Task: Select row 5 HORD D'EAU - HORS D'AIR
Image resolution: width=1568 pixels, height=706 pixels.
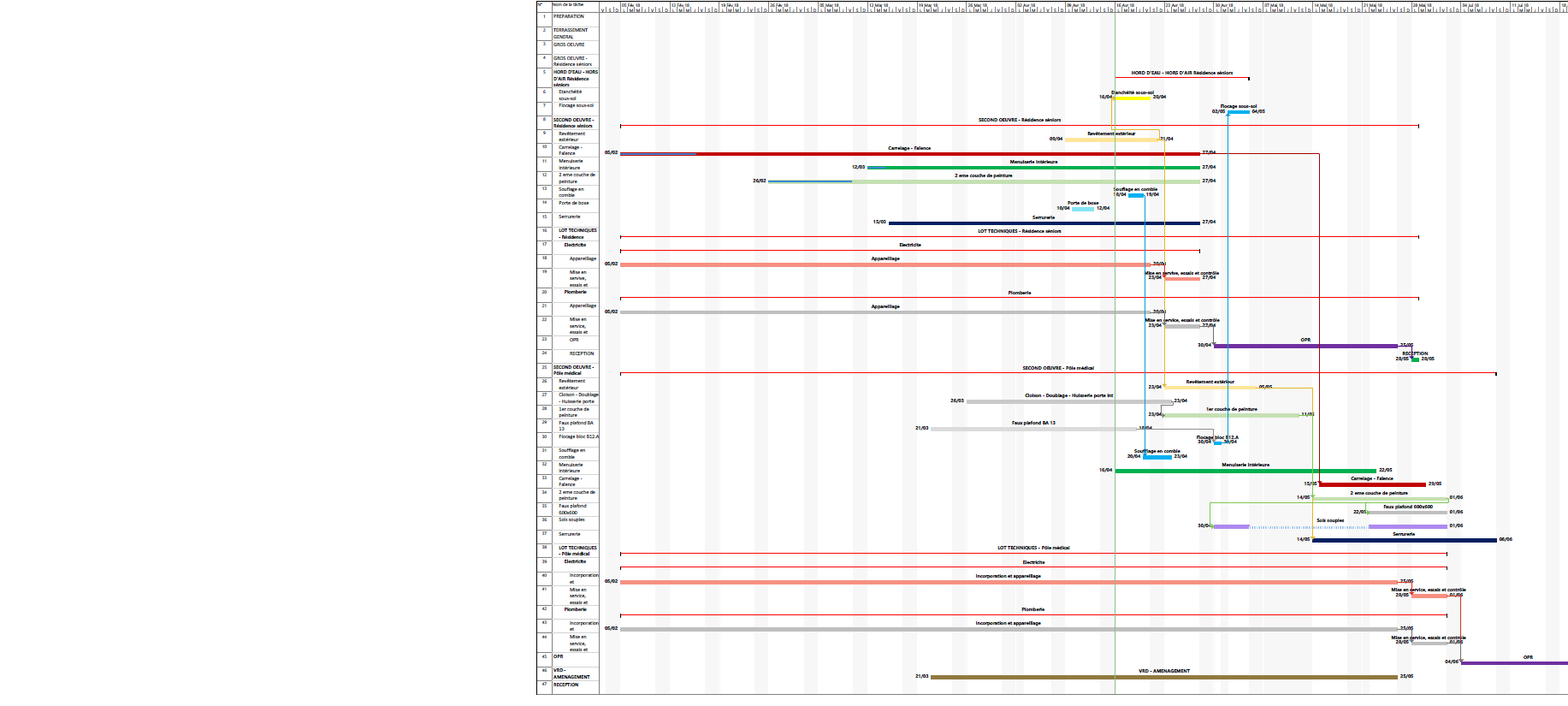Action: 568,78
